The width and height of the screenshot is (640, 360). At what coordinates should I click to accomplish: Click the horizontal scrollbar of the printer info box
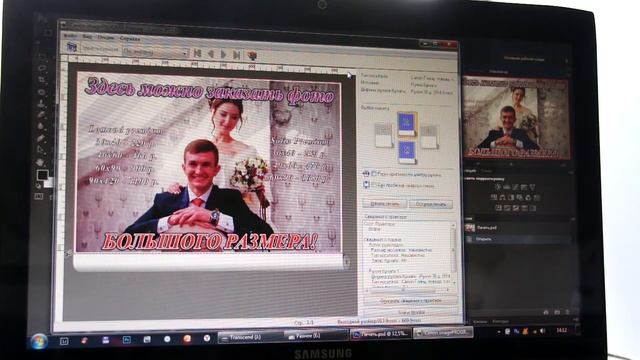click(x=407, y=291)
